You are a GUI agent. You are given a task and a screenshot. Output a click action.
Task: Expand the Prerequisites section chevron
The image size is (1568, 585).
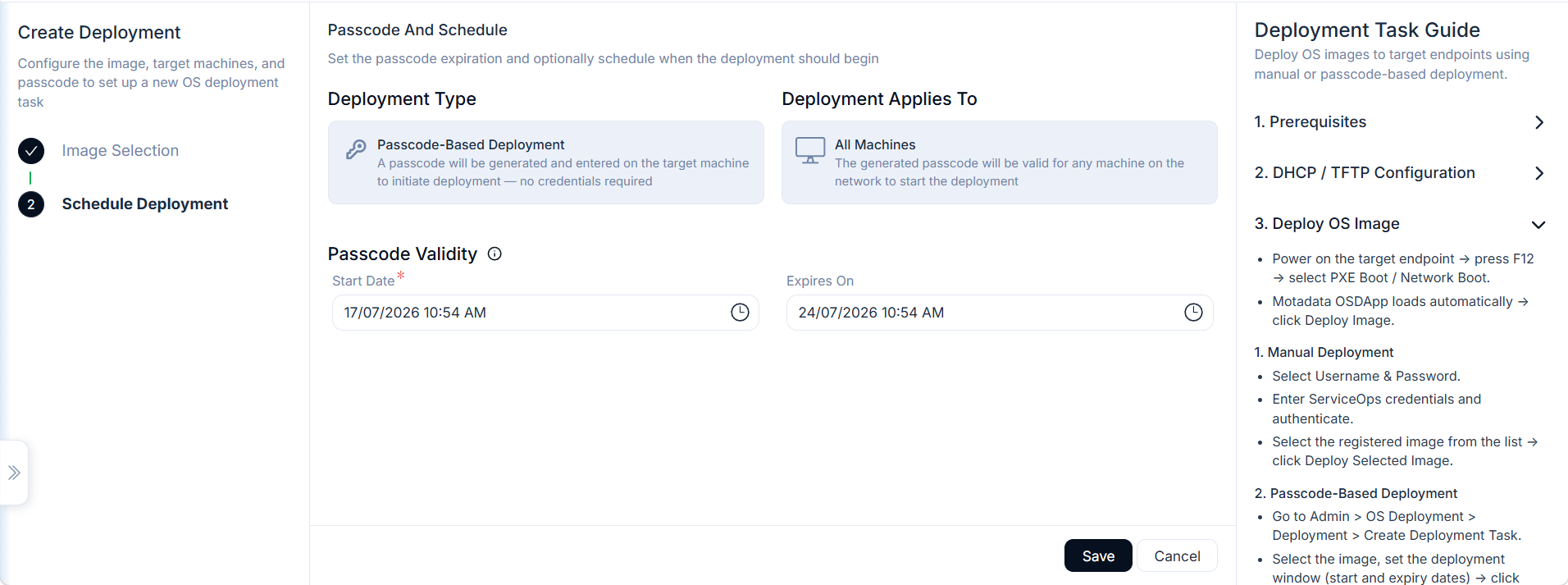pyautogui.click(x=1539, y=122)
